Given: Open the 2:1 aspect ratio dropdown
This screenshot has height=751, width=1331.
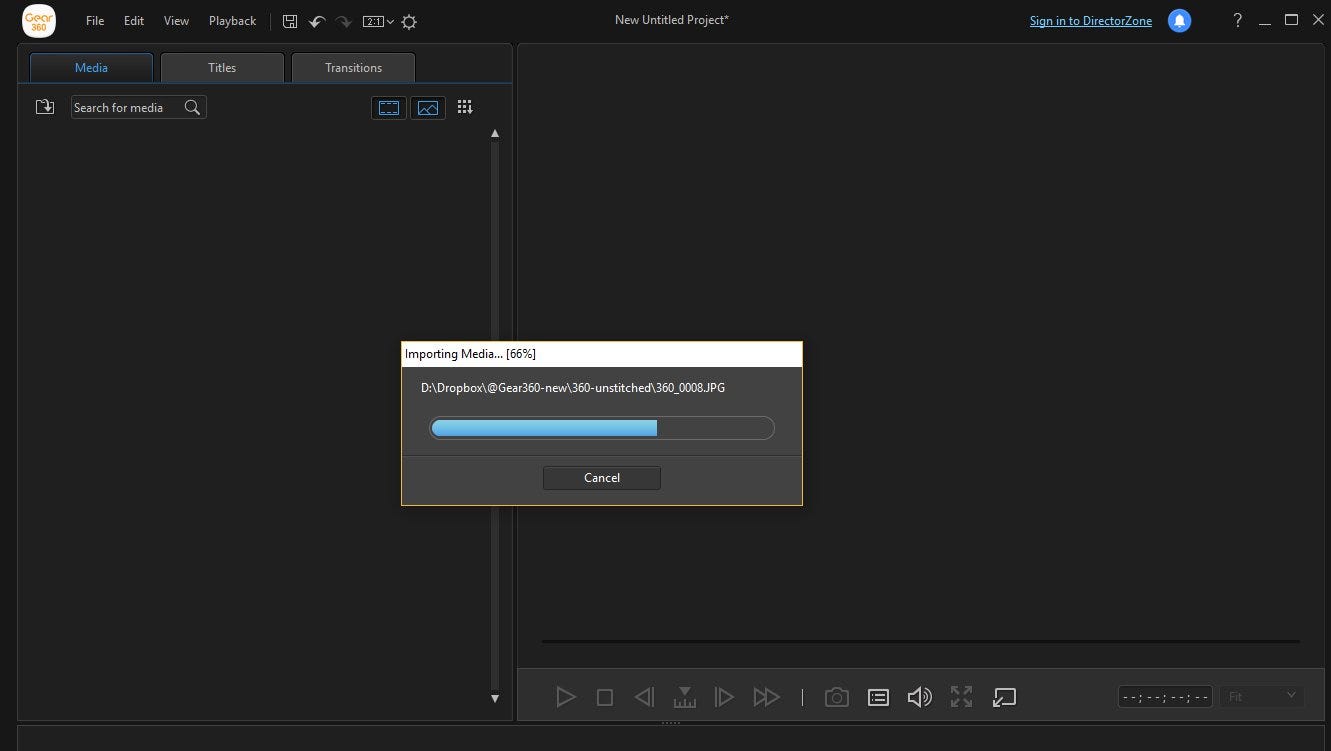Looking at the screenshot, I should [378, 21].
